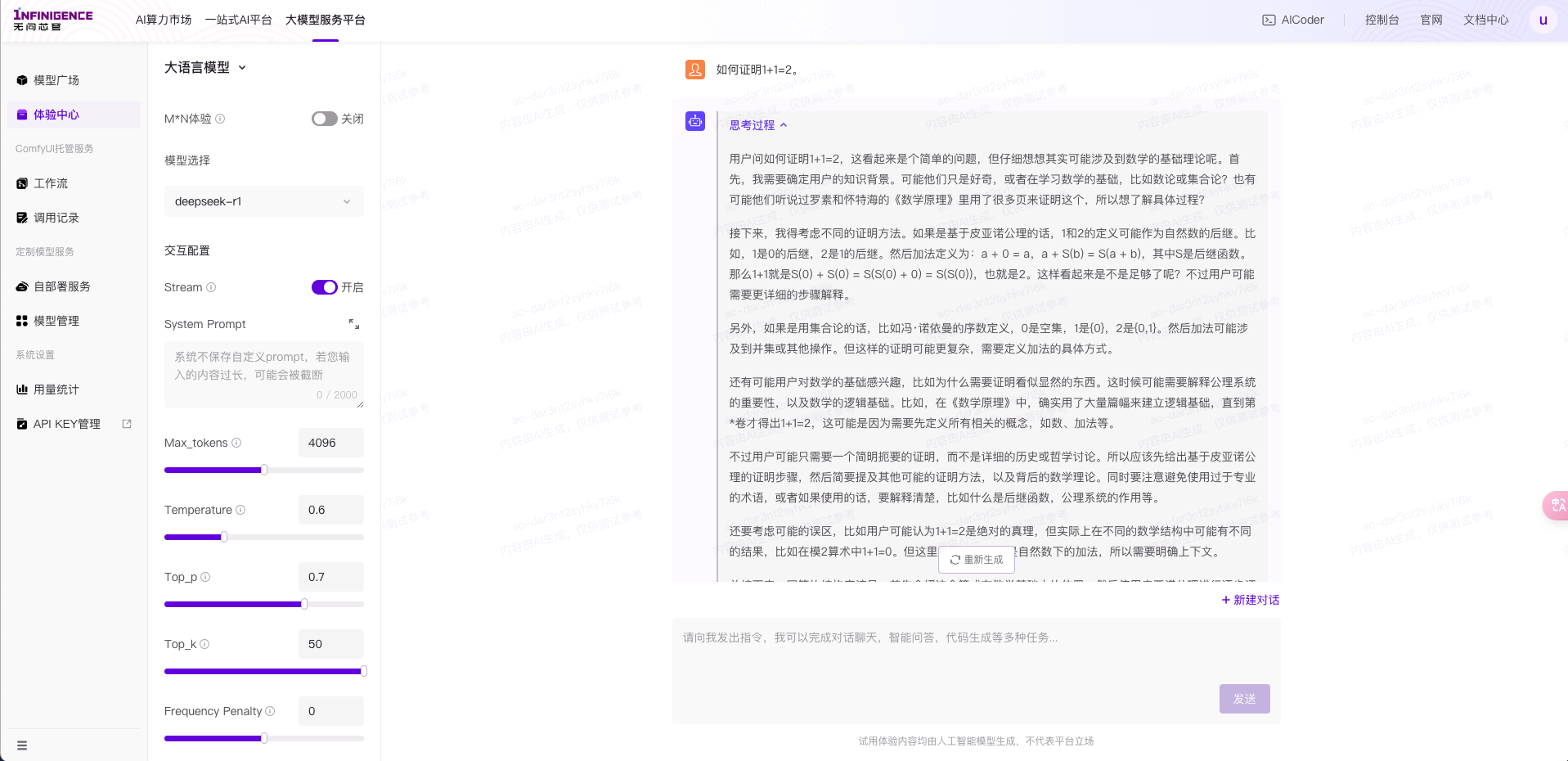1568x761 pixels.
Task: Open AICoder from top bar
Action: [x=1293, y=20]
